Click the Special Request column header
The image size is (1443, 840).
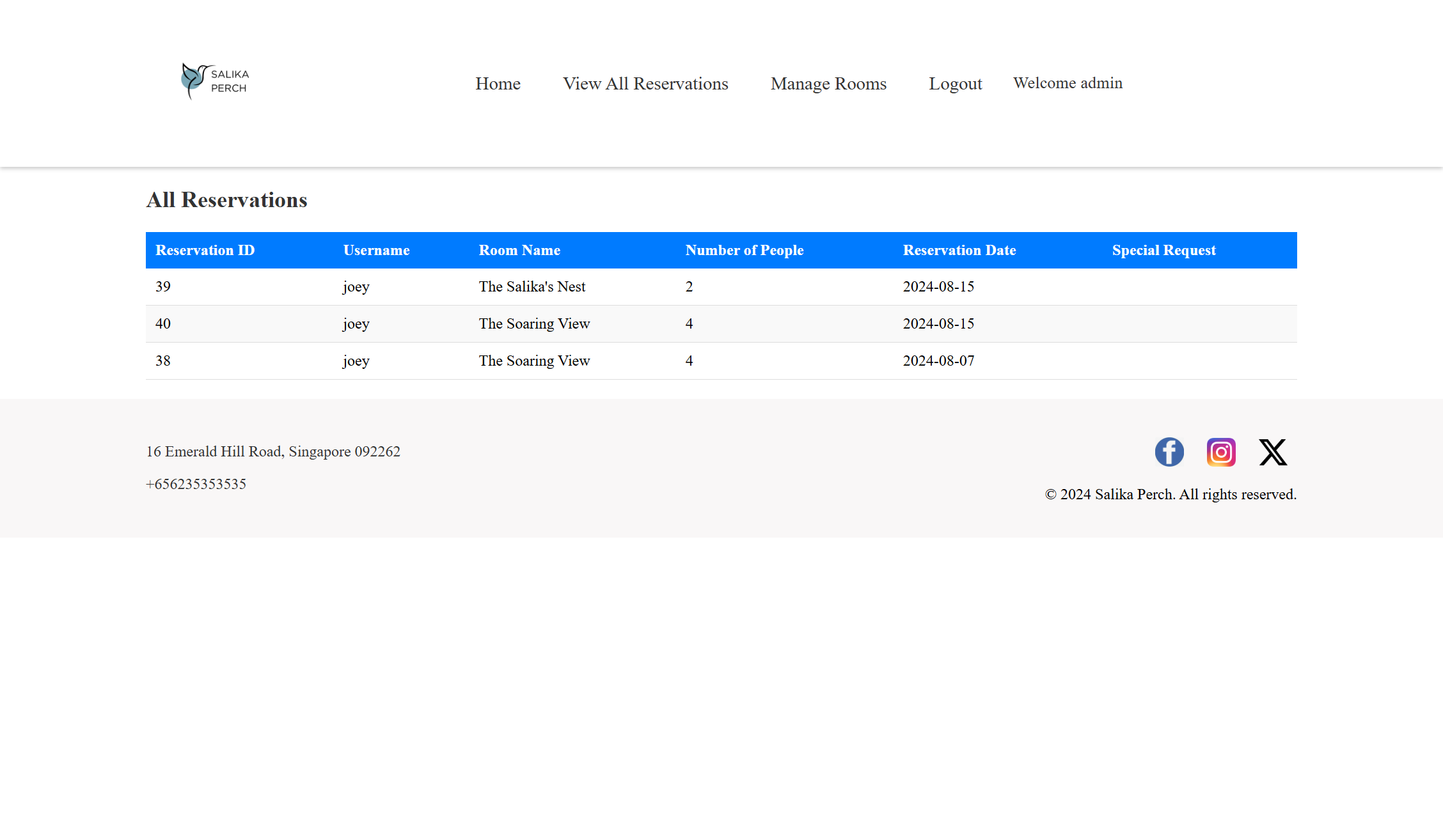(1163, 250)
